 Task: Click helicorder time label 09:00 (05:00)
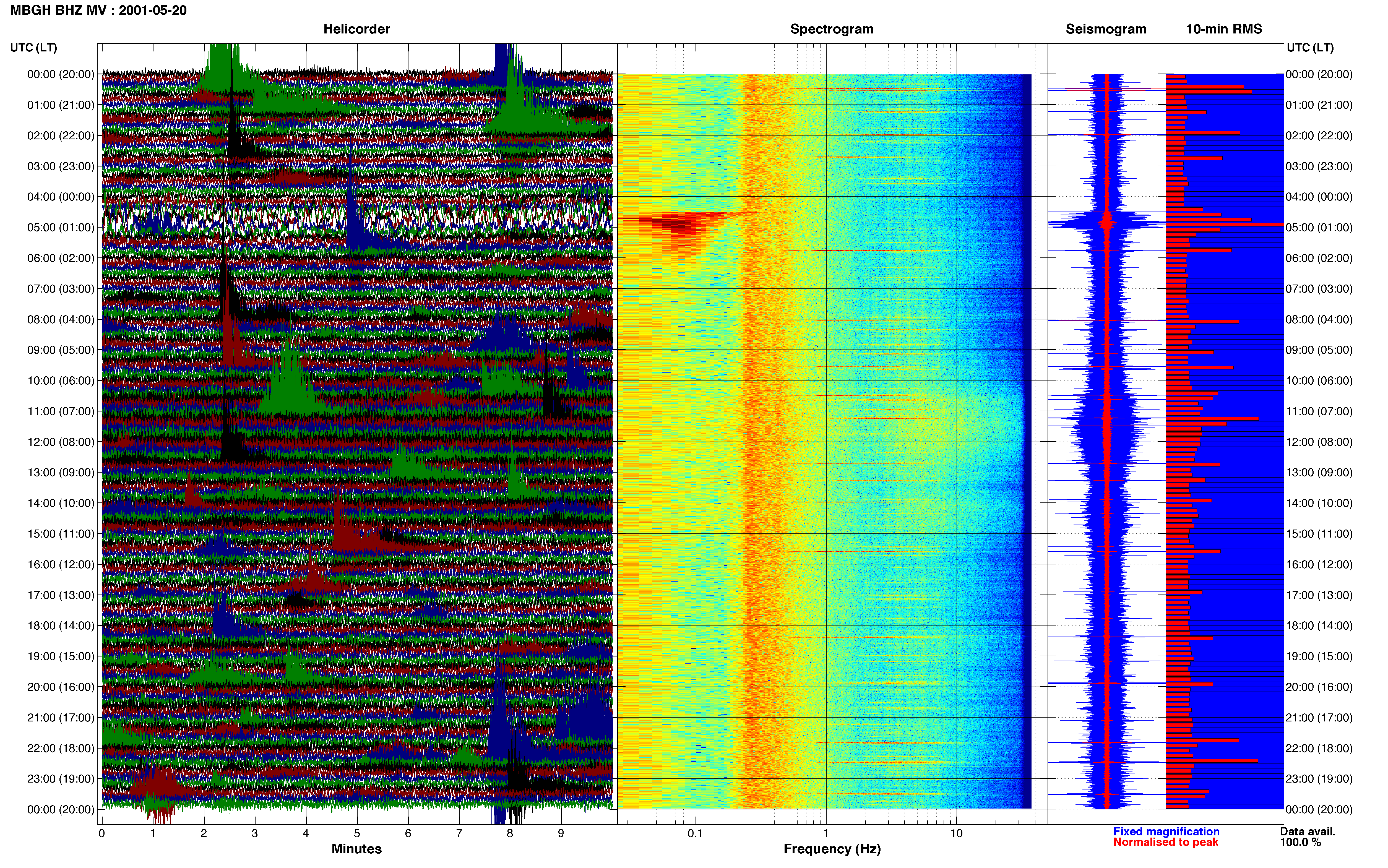click(61, 350)
